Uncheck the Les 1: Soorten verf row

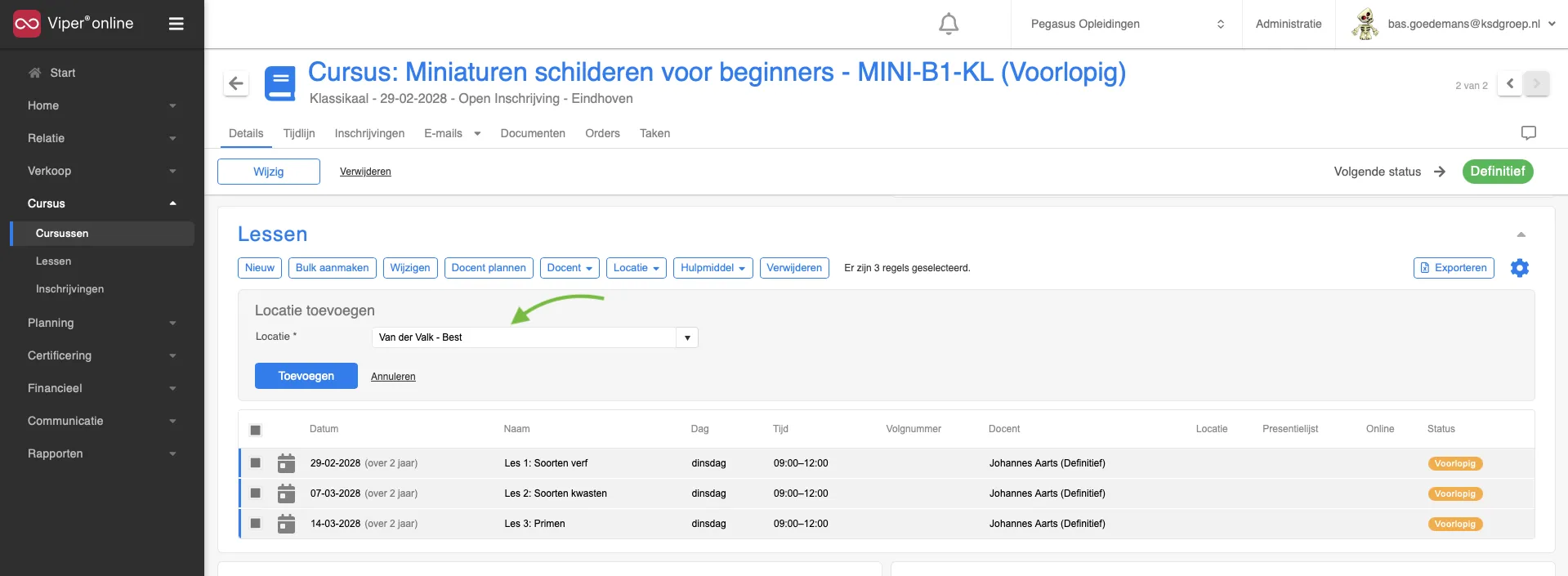pos(256,463)
